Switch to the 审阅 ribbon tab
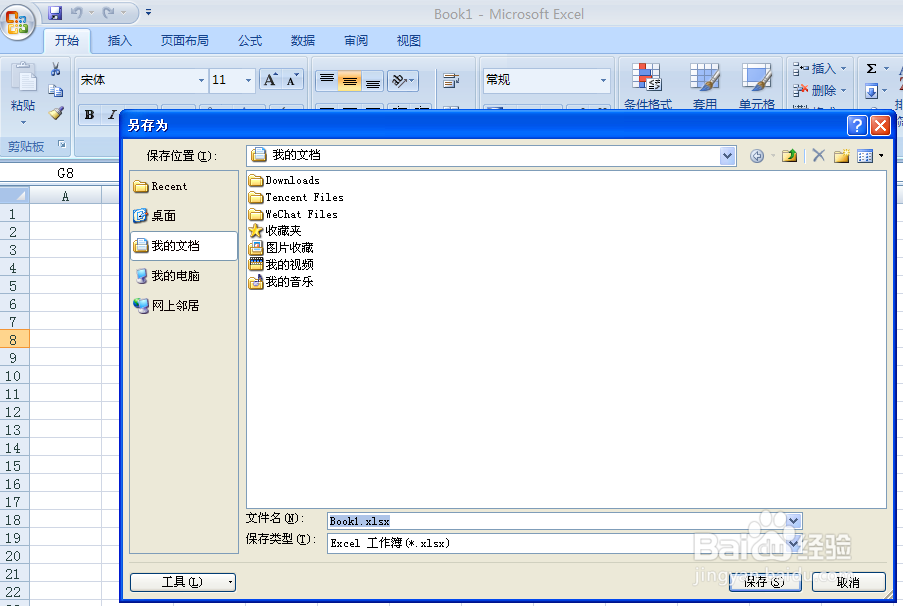This screenshot has height=606, width=903. [x=356, y=41]
